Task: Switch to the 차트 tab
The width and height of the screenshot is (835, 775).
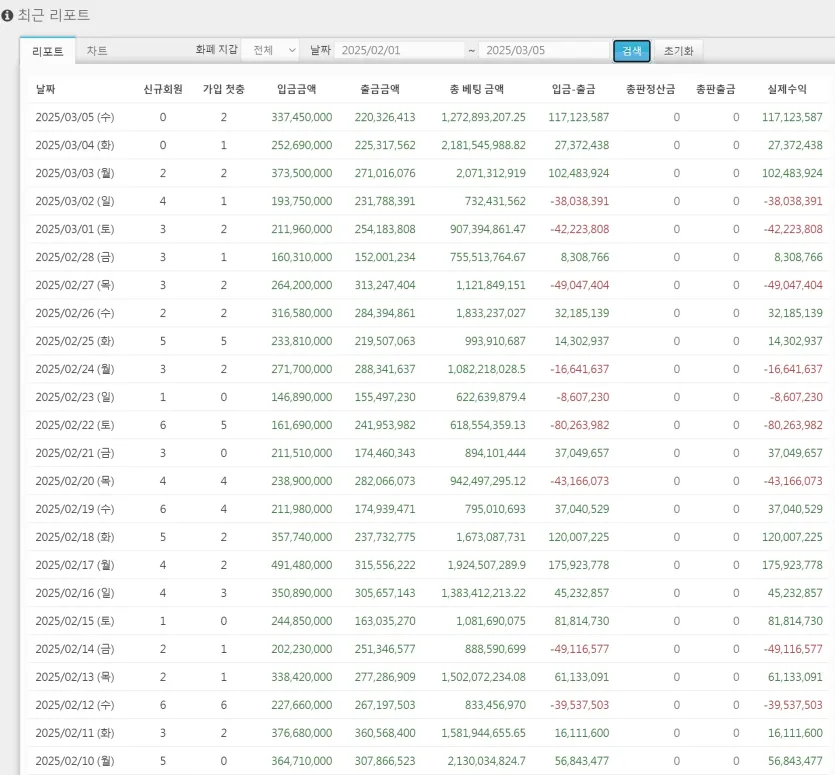Action: 97,51
